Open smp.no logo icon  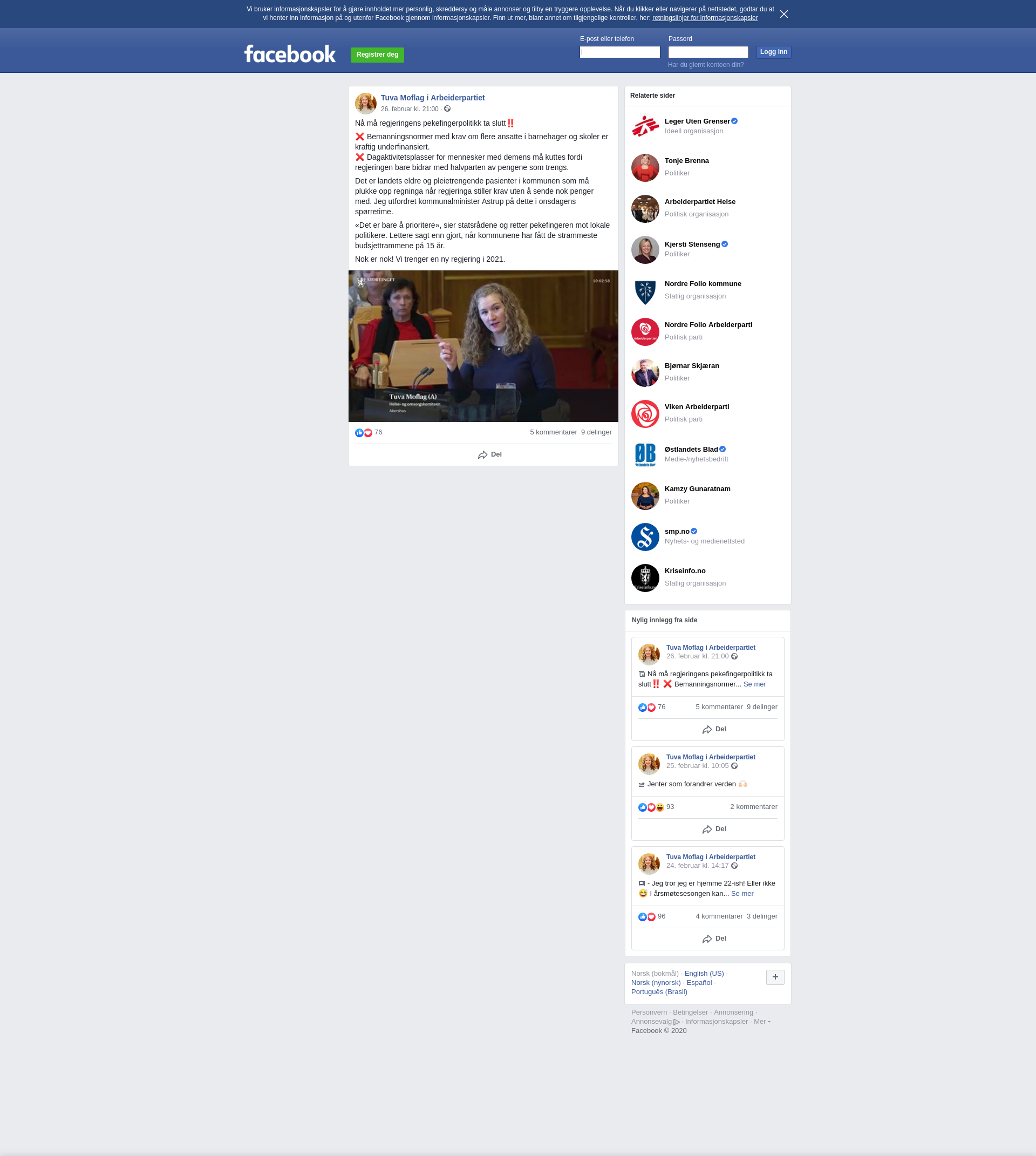click(645, 537)
